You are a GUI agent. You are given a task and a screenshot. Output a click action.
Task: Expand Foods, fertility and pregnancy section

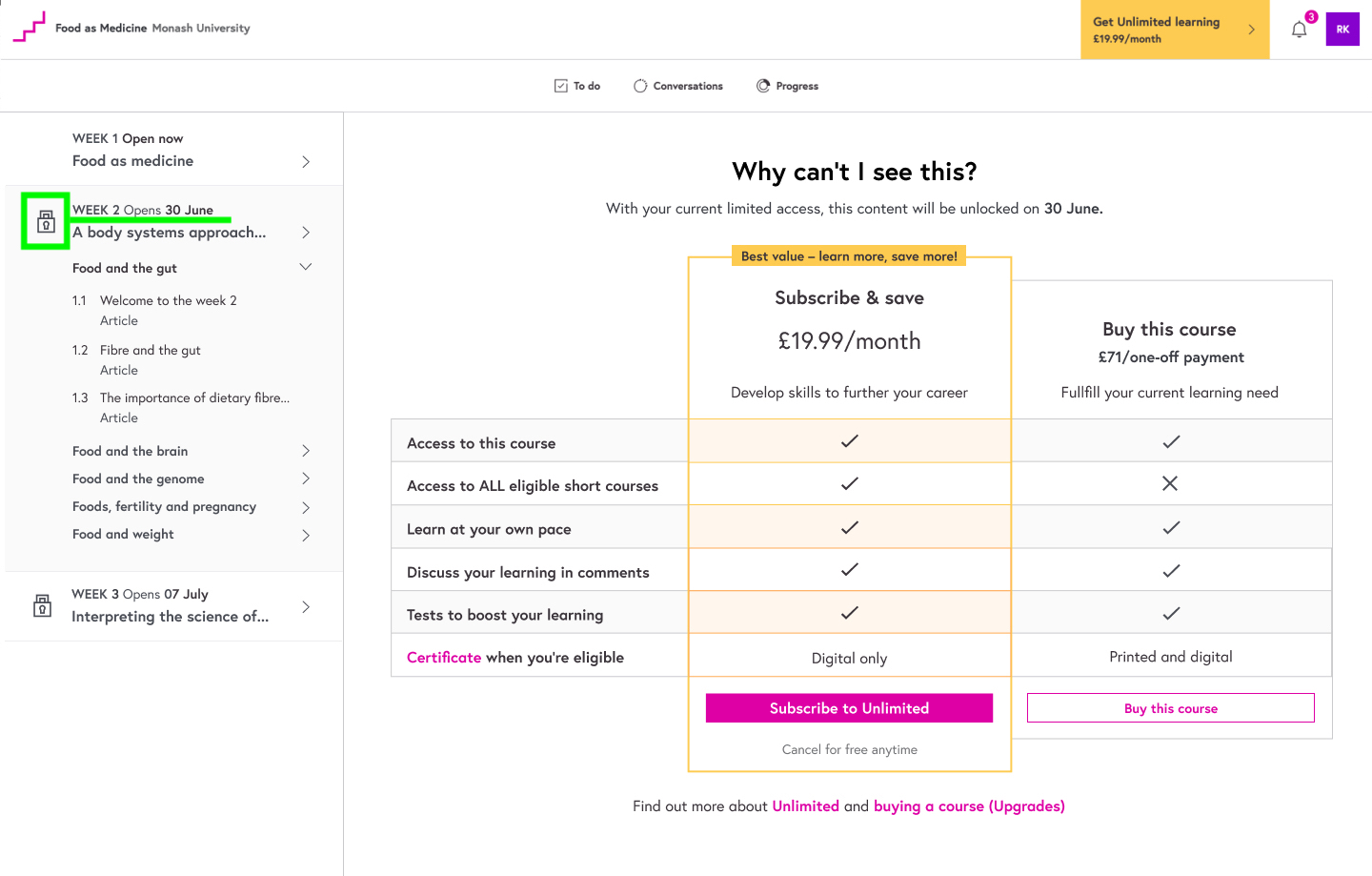tap(306, 507)
